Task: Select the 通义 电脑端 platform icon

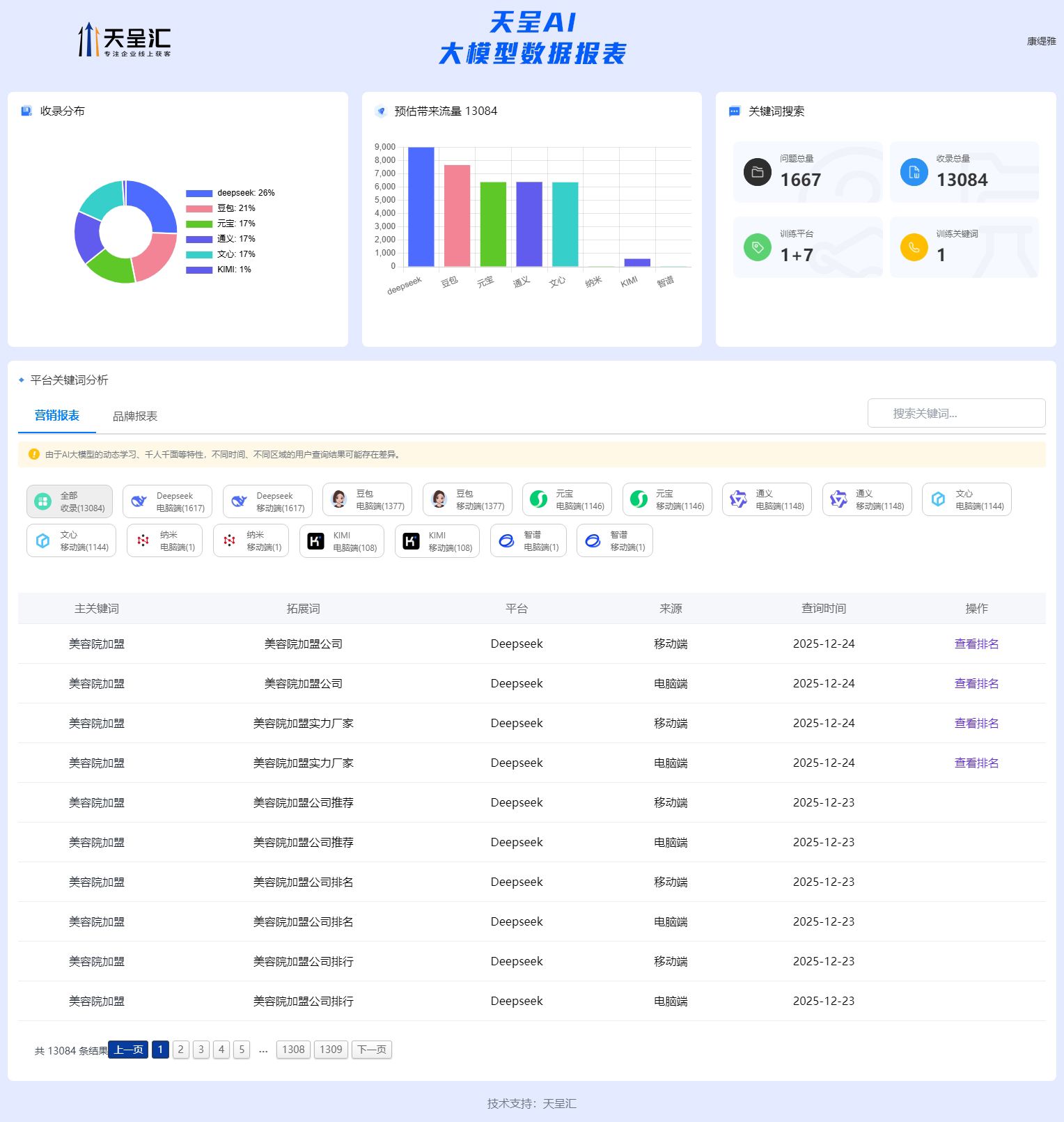Action: click(738, 499)
